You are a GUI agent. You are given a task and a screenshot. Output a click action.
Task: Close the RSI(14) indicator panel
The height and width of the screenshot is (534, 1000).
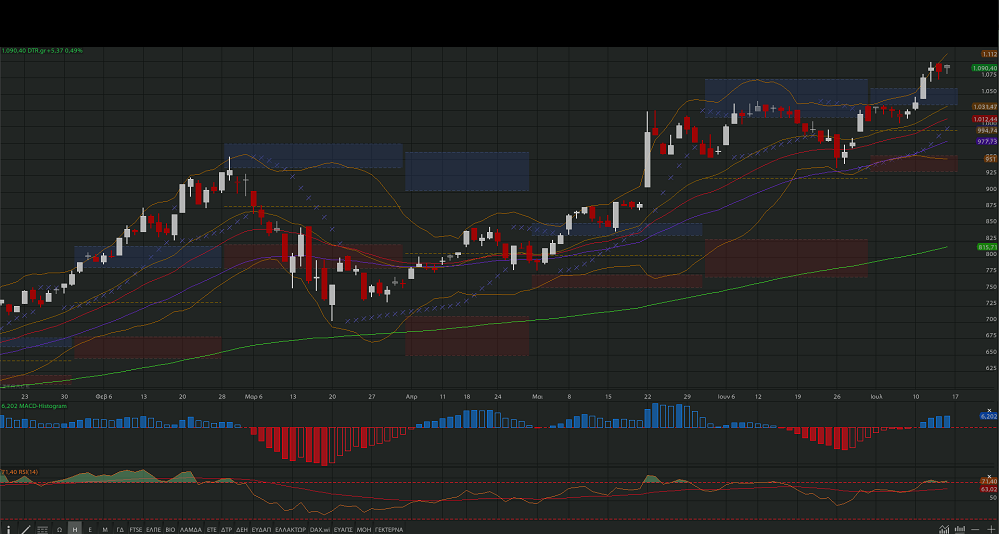(x=990, y=477)
